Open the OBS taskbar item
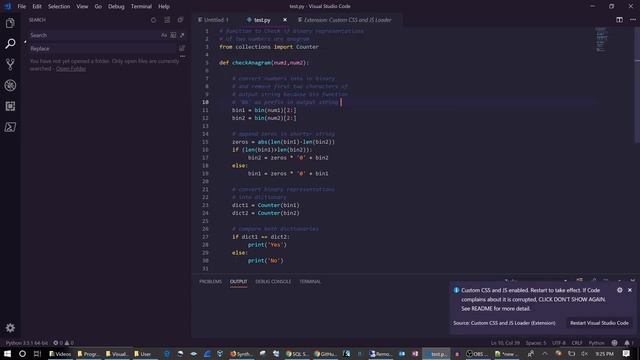 pos(476,354)
